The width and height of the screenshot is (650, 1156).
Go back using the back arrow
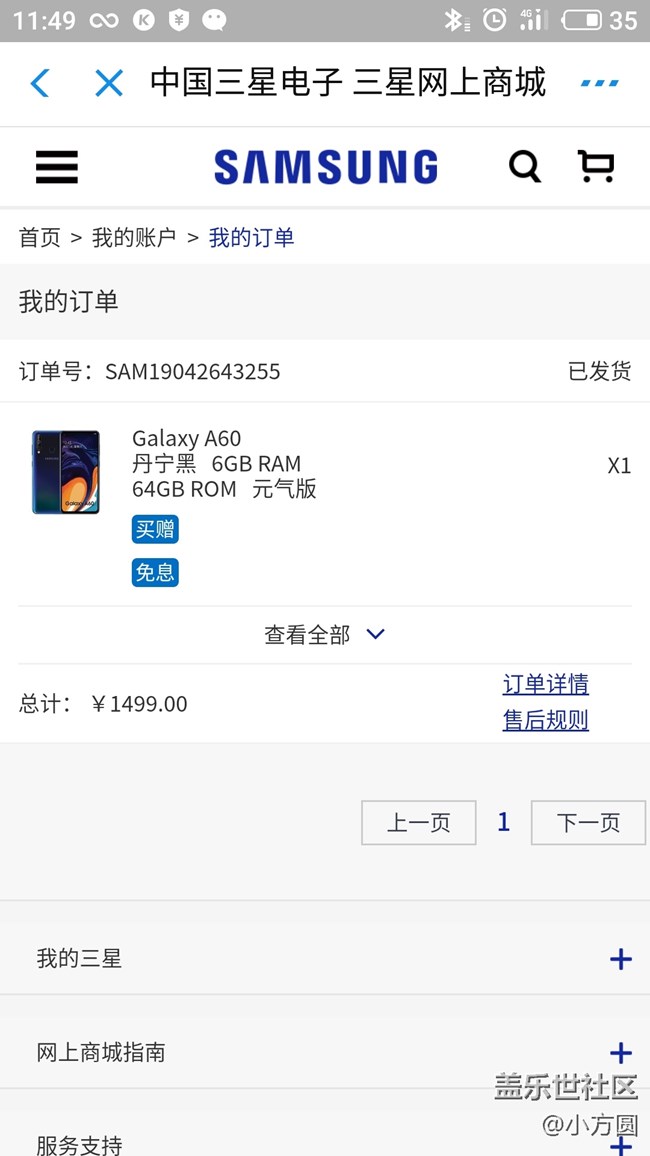click(x=39, y=84)
